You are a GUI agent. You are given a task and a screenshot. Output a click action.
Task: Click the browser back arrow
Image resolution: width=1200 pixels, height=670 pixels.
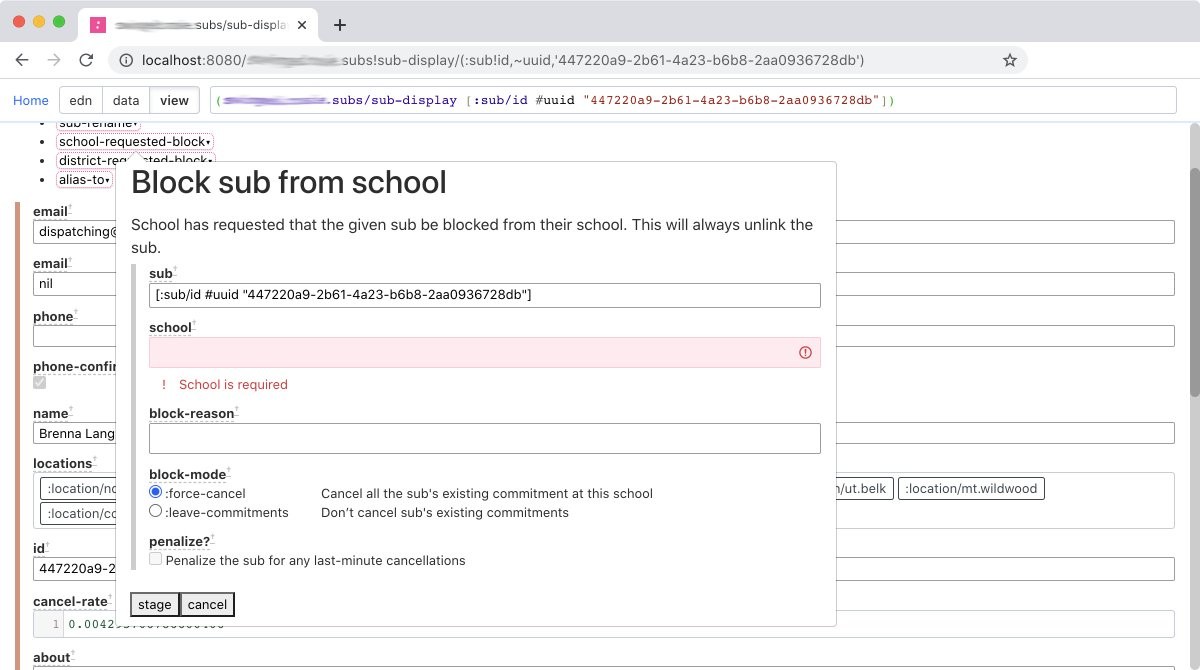pyautogui.click(x=22, y=60)
